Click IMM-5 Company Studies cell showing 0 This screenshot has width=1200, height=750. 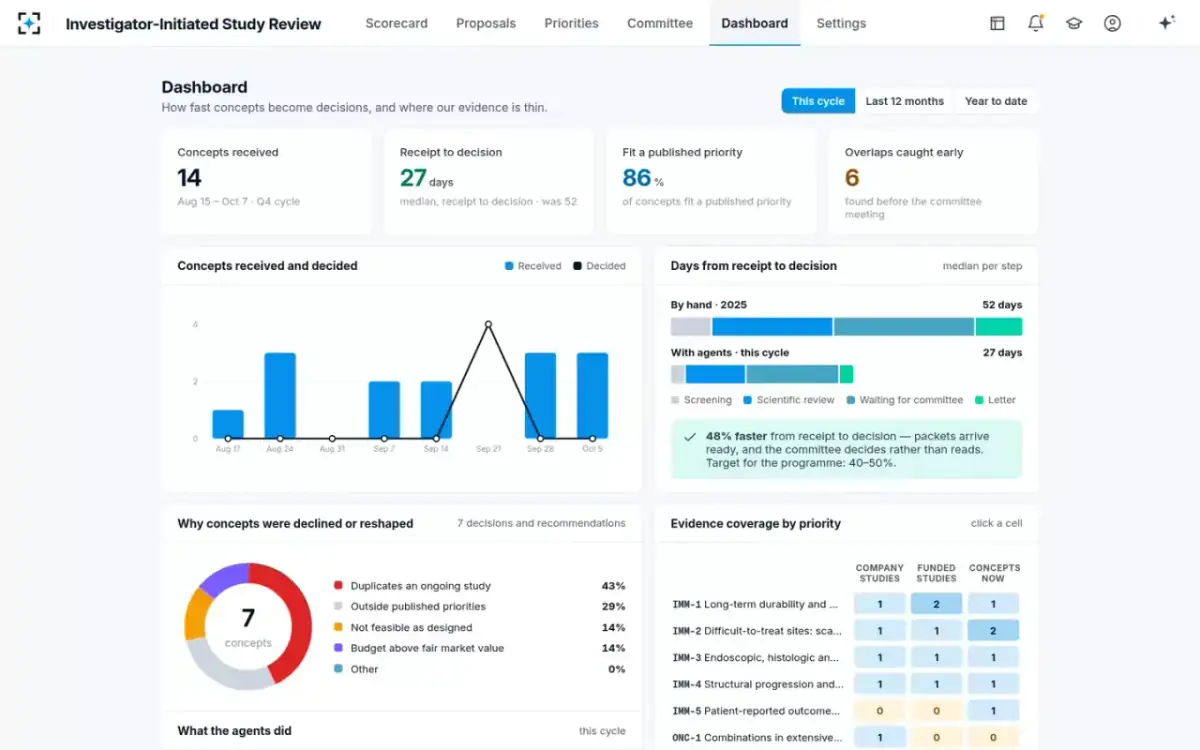click(880, 711)
